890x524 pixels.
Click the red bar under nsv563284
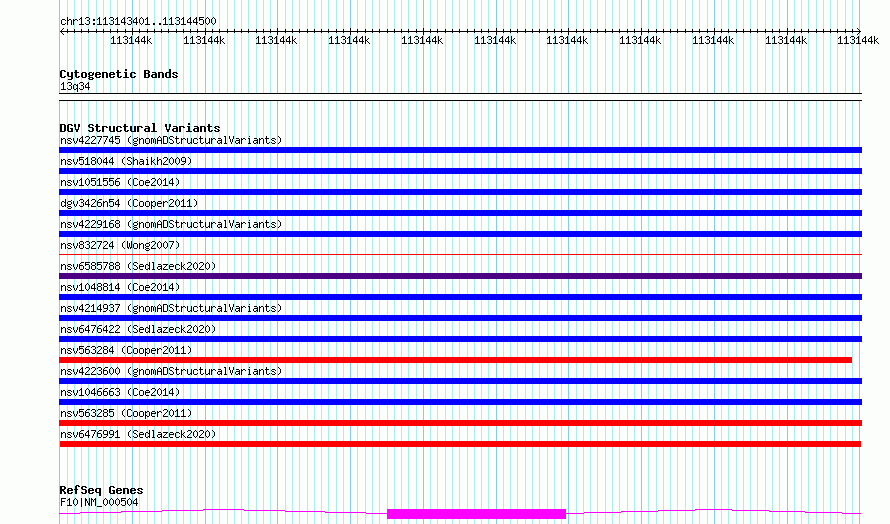pyautogui.click(x=456, y=360)
